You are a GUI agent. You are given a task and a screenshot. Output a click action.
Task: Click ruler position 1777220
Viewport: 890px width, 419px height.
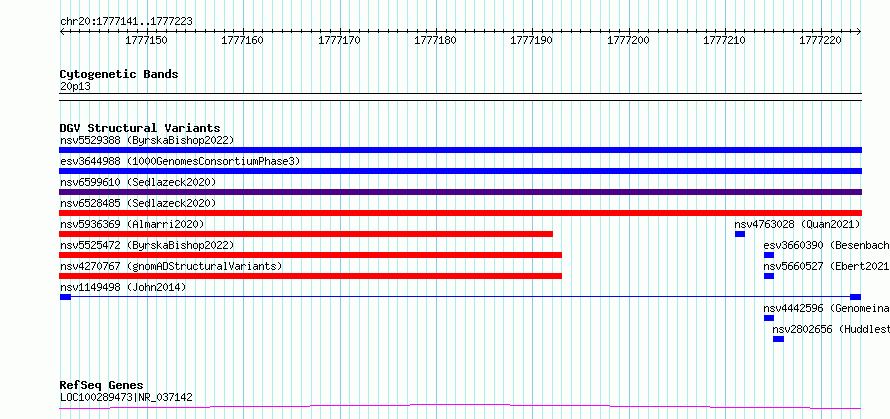tap(821, 40)
